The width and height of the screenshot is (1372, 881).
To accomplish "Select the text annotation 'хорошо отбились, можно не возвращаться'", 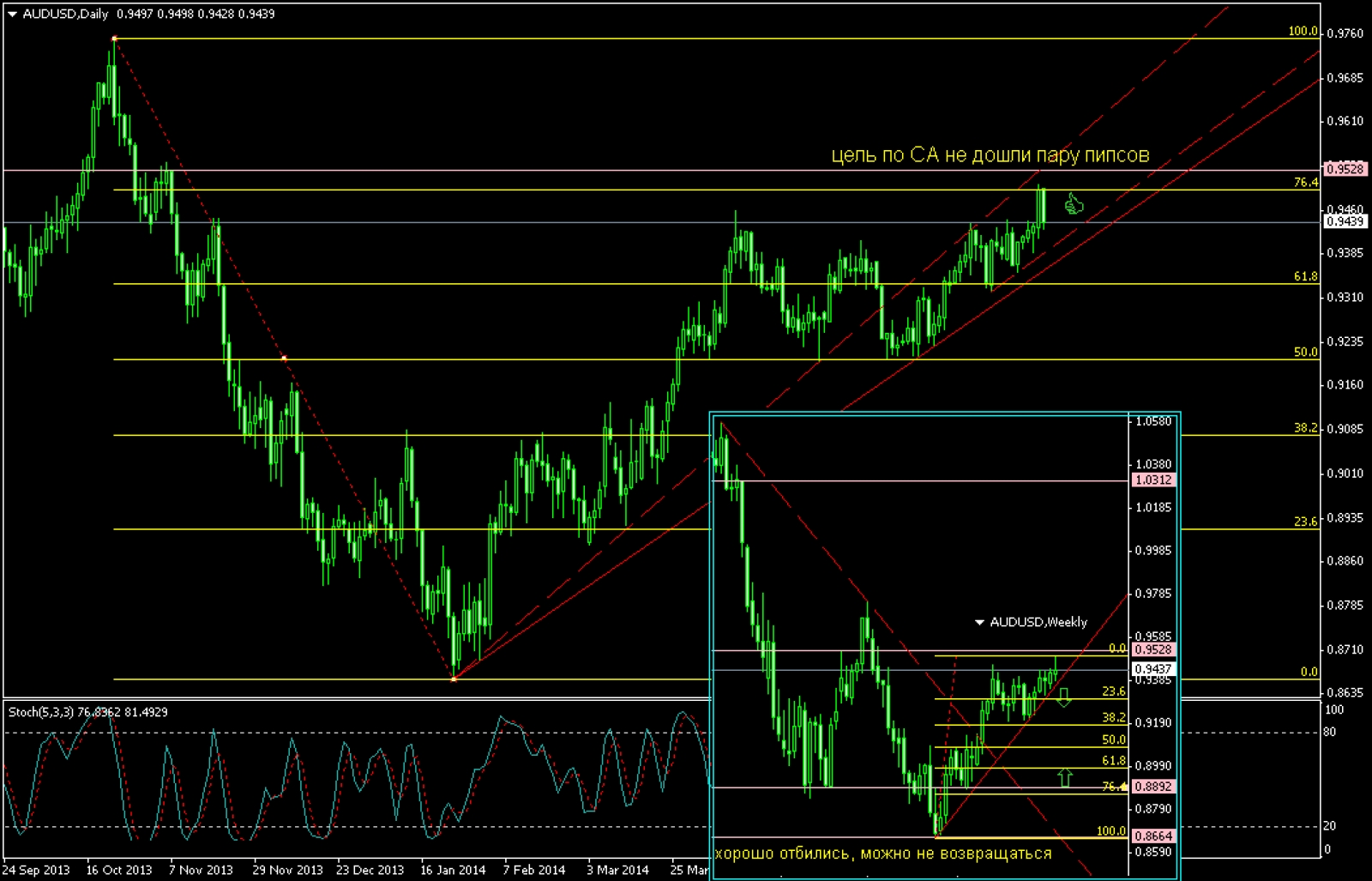I will (x=883, y=854).
